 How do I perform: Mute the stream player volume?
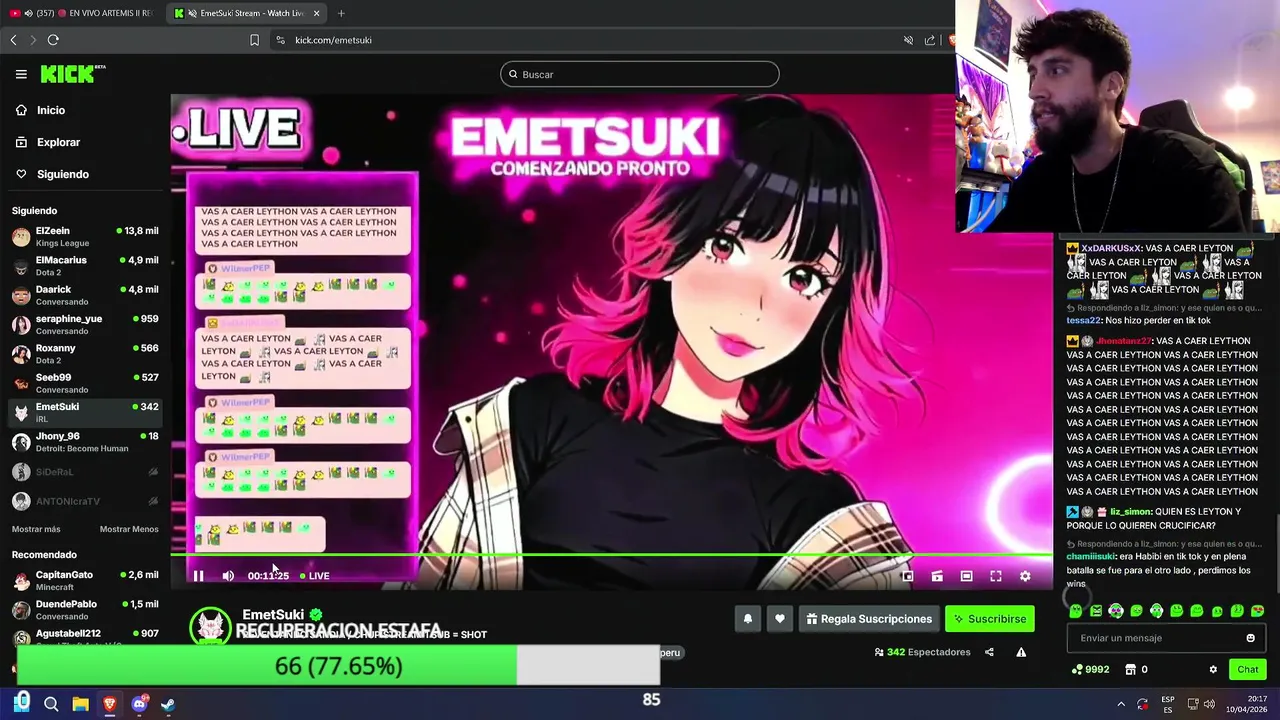[x=228, y=576]
